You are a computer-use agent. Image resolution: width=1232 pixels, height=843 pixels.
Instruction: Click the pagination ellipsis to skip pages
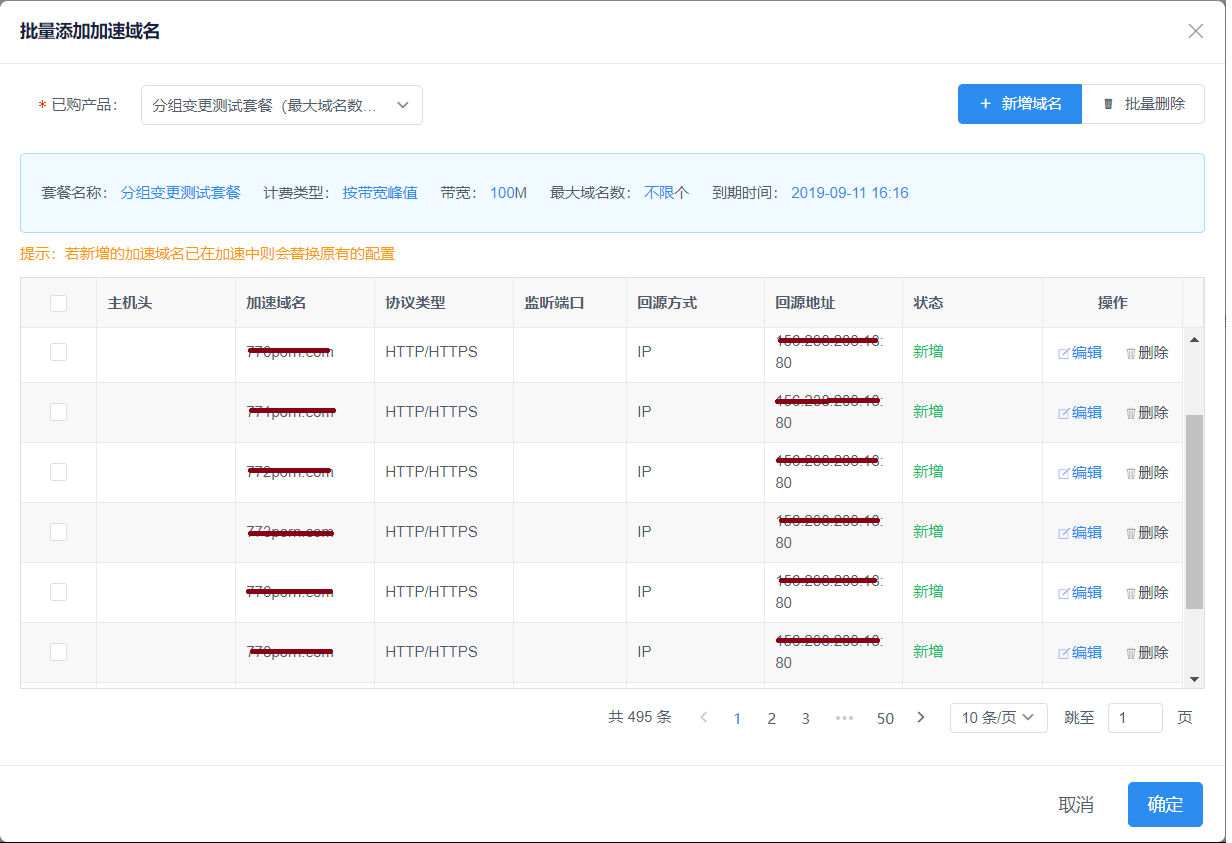point(845,718)
